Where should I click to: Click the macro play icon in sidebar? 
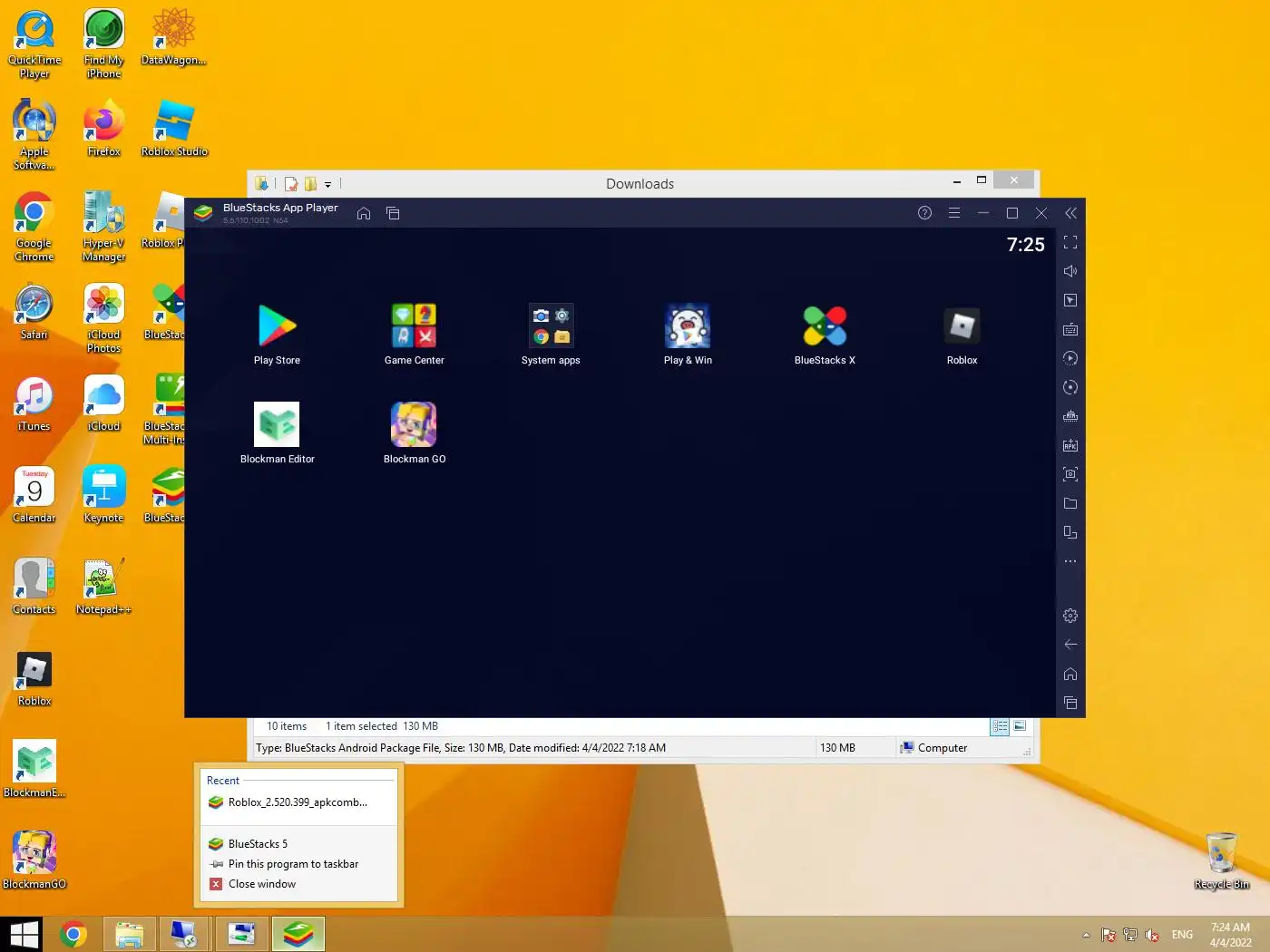pyautogui.click(x=1070, y=358)
